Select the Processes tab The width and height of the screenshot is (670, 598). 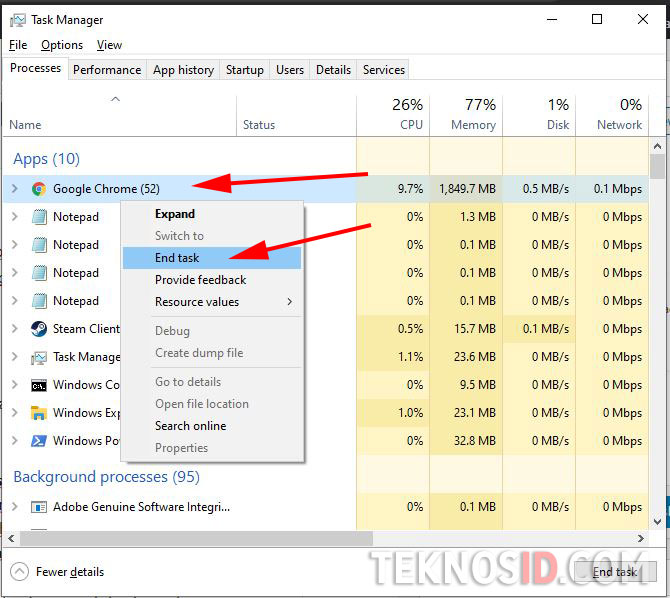pos(35,68)
